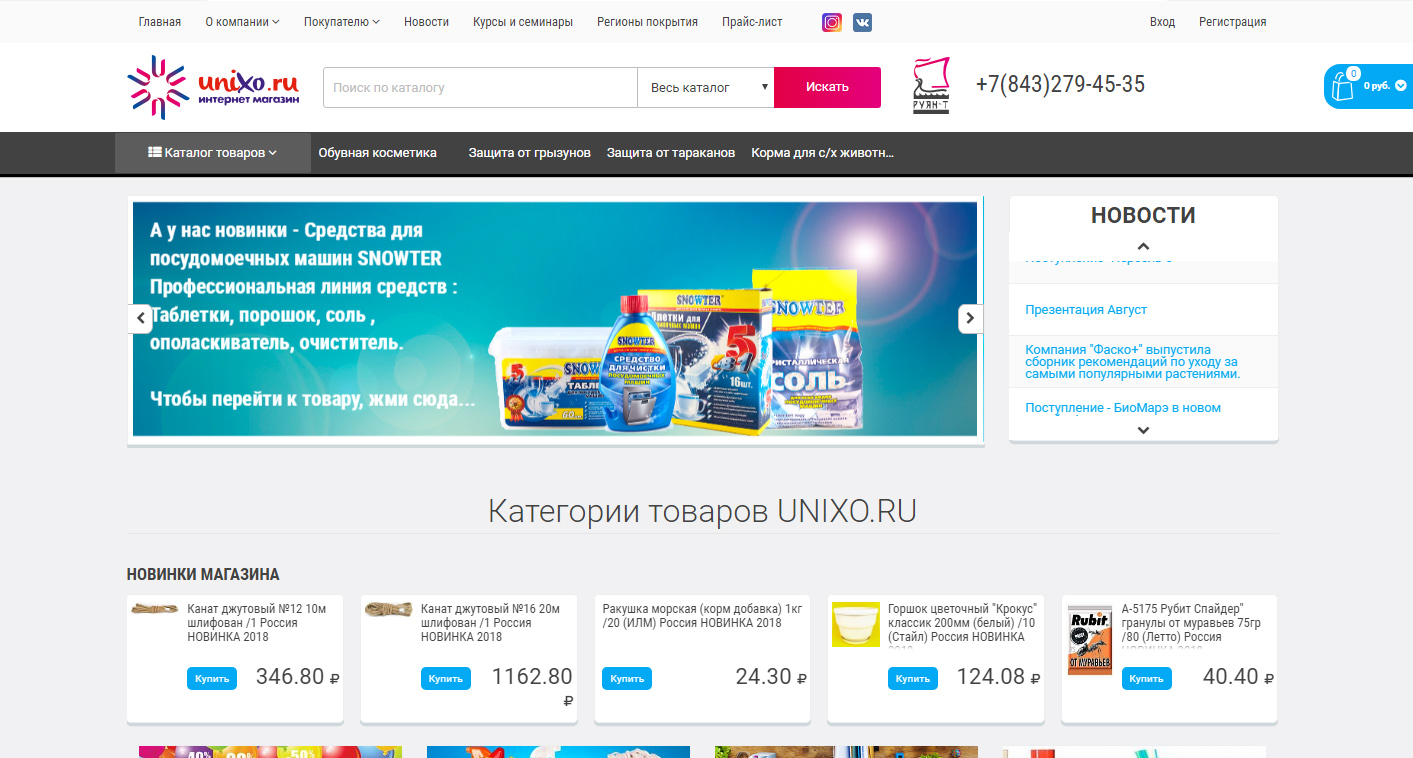Open the Каталог товаров dropdown
The width and height of the screenshot is (1413, 758).
tap(213, 153)
